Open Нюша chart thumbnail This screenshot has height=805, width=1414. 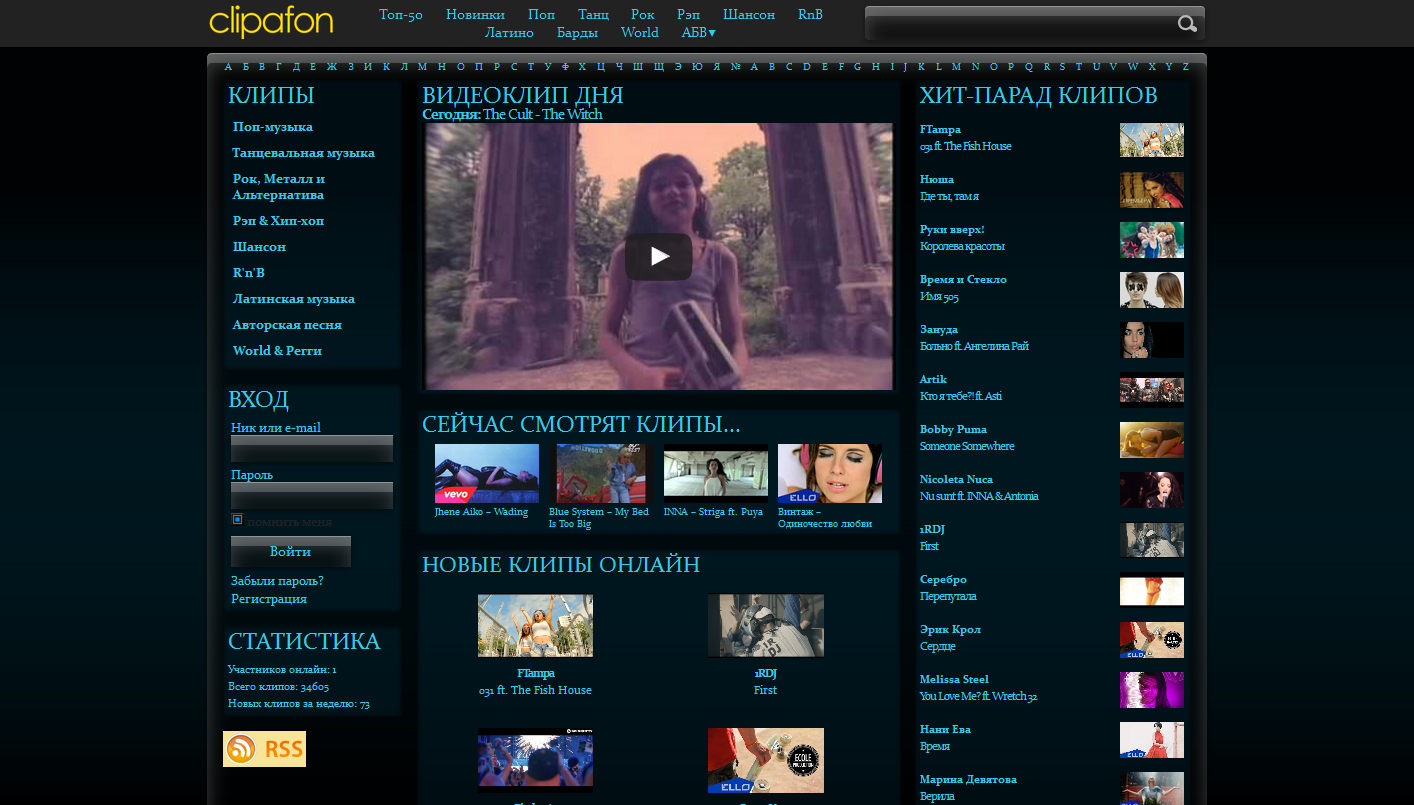point(1152,190)
